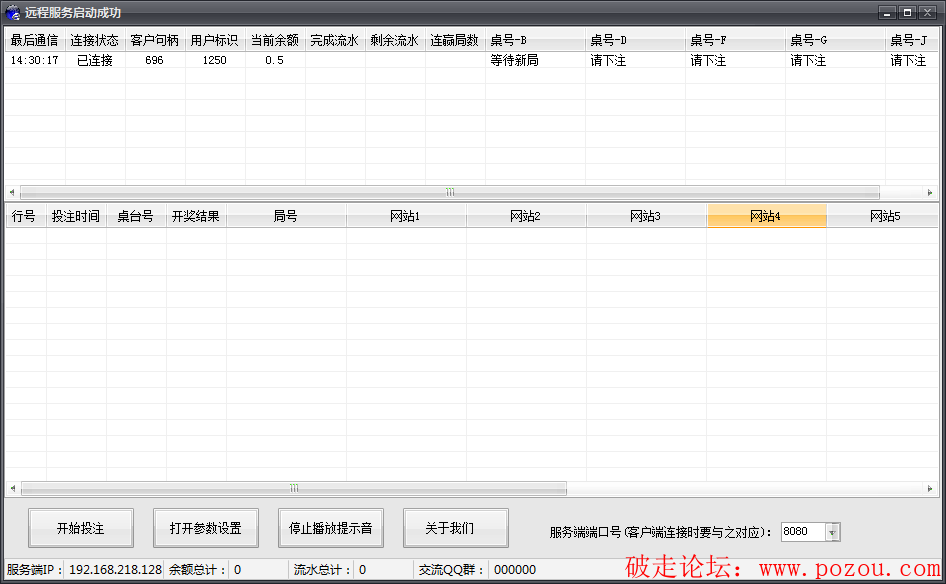This screenshot has width=946, height=584.
Task: Click the lower table horizontal scrollbar thumb
Action: (x=294, y=488)
